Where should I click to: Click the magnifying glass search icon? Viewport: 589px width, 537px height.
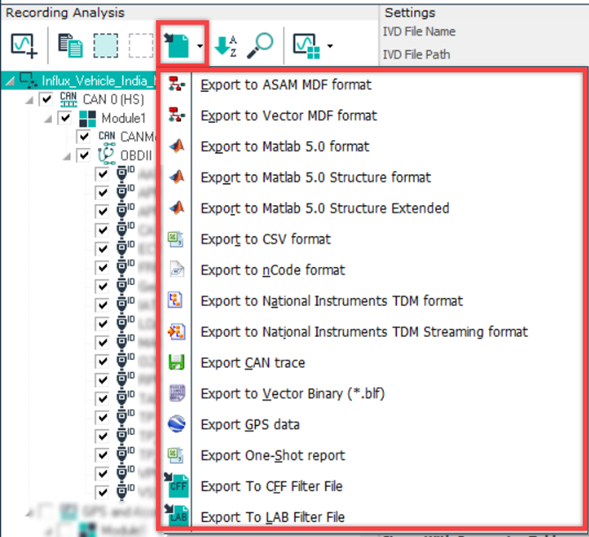[260, 45]
